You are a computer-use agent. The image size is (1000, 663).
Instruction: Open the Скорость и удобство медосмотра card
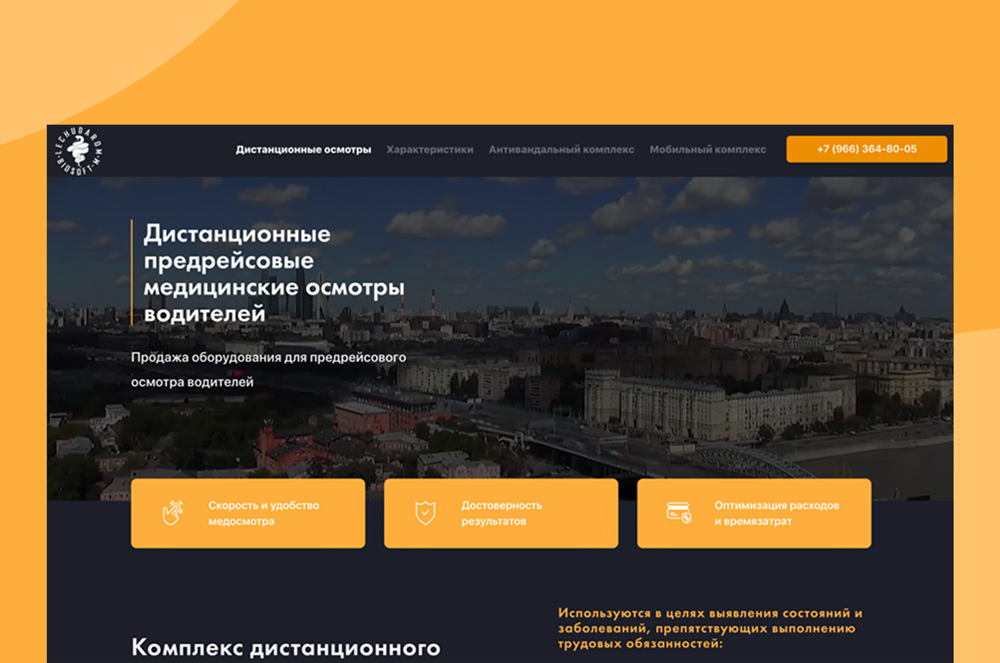[x=248, y=513]
